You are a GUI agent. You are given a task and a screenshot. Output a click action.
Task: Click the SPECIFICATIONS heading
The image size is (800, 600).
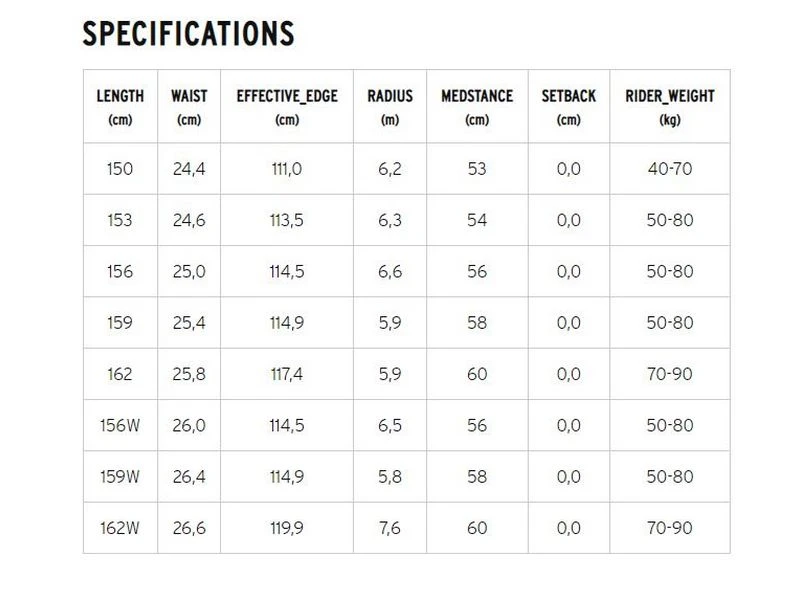[x=188, y=34]
